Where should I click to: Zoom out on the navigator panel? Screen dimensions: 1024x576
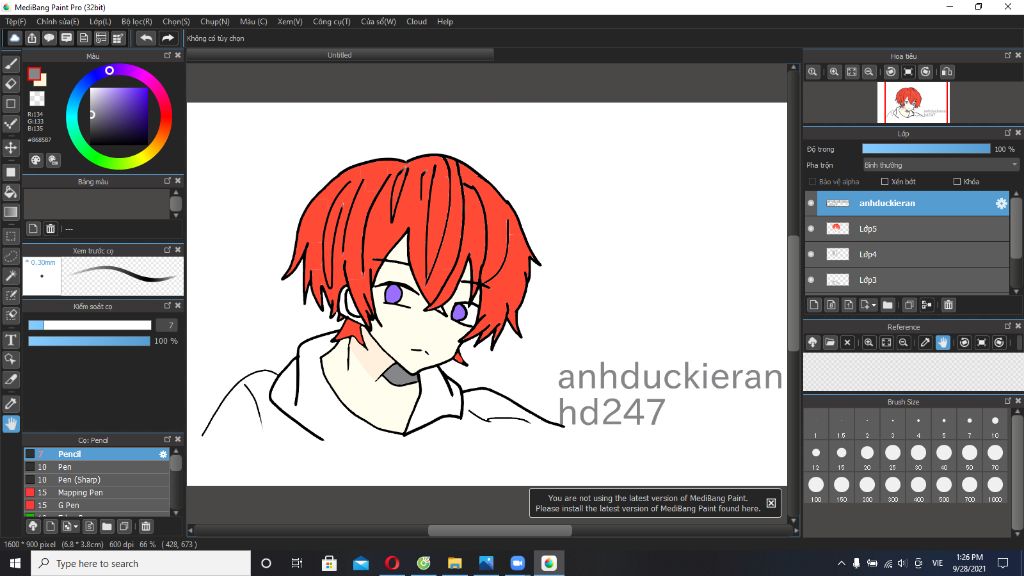[x=869, y=72]
